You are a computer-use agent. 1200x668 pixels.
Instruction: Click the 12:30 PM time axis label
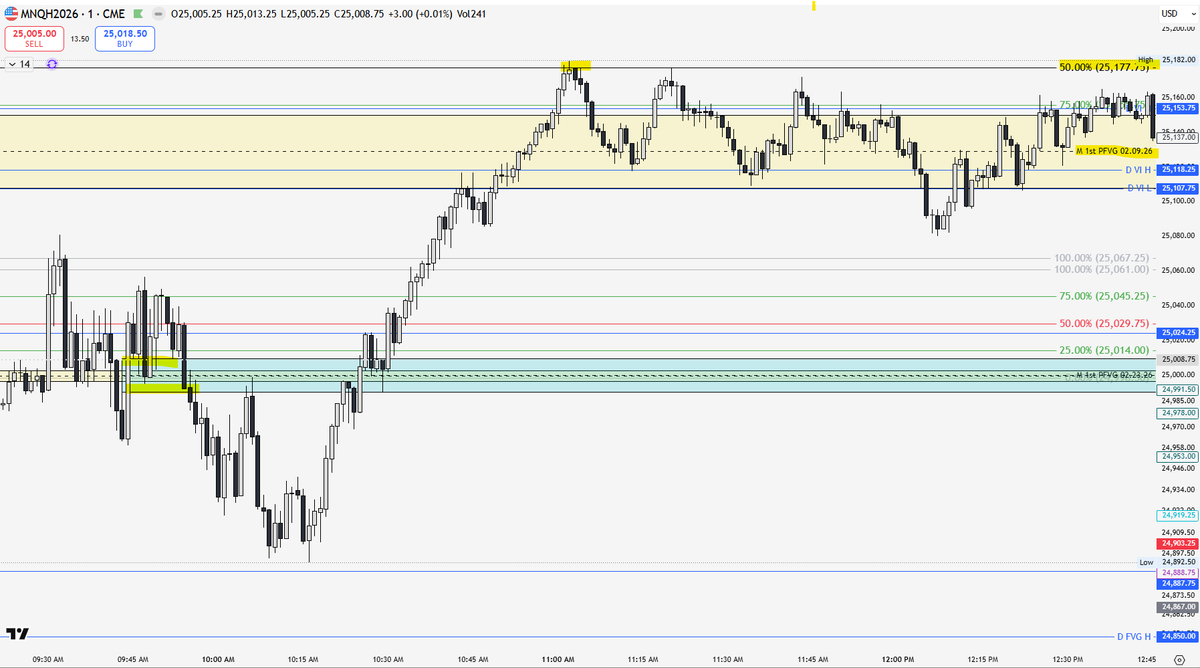click(1068, 660)
